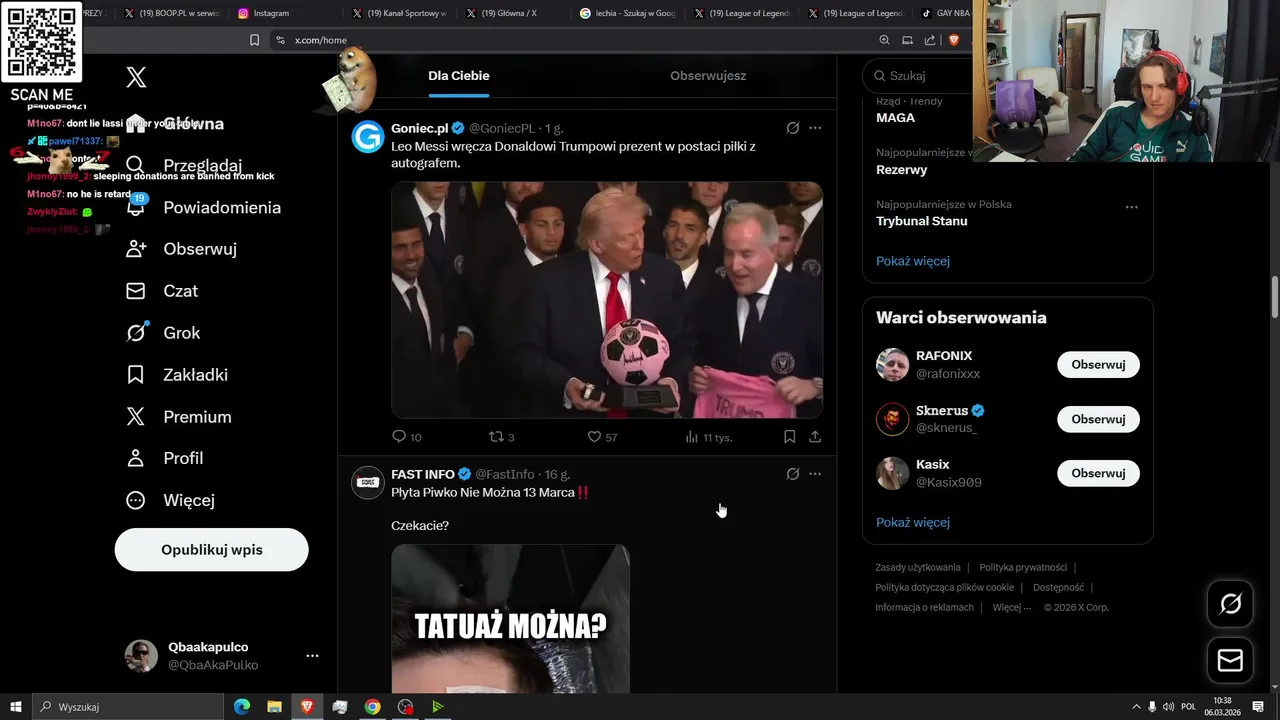Open Sknerus profile avatar

[893, 419]
